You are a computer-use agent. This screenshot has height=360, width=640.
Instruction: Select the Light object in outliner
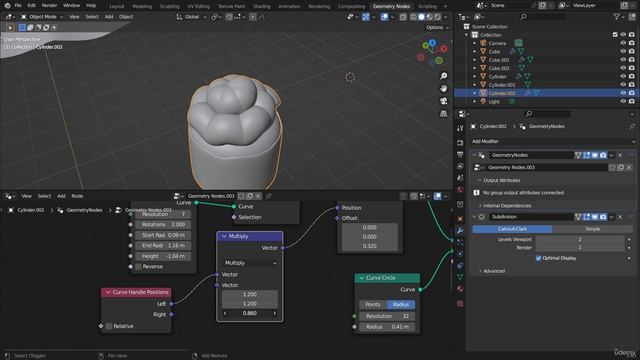(494, 102)
